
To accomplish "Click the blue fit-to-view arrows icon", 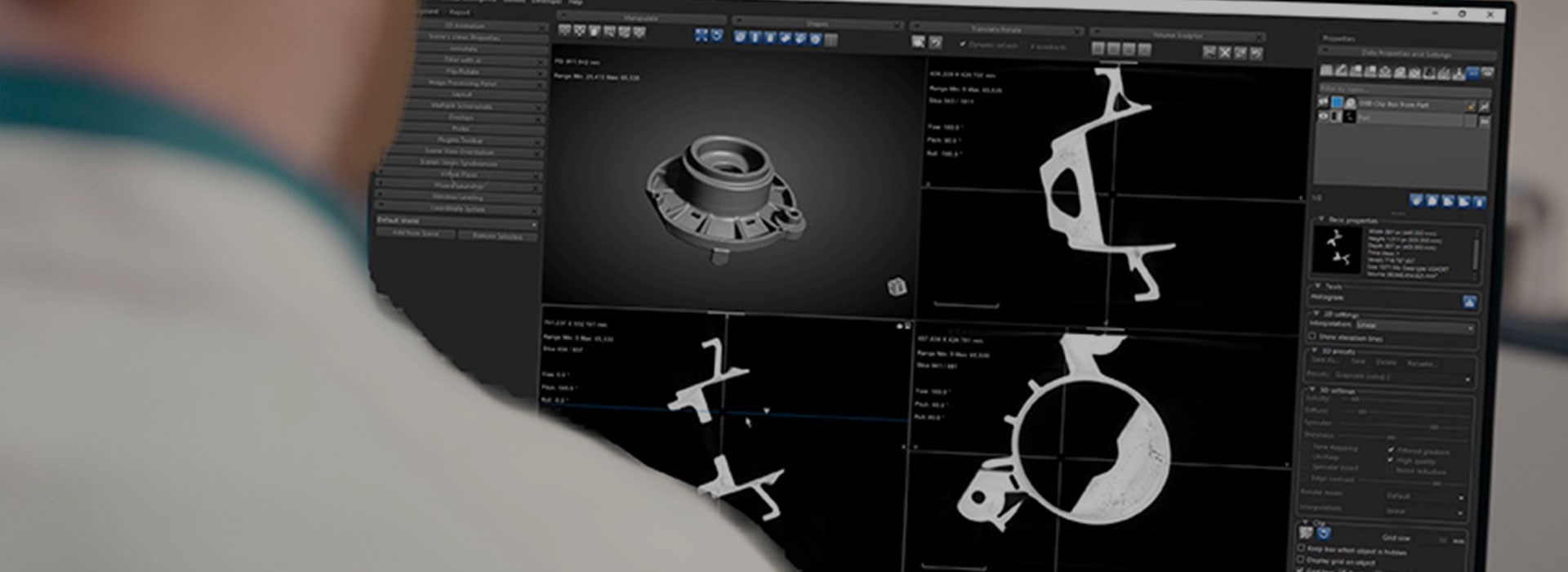I will [701, 34].
